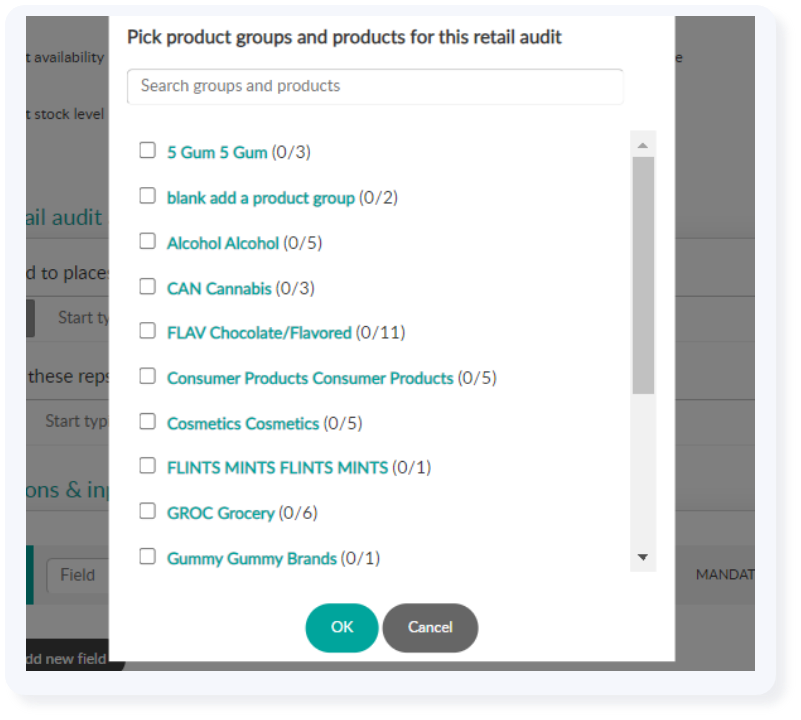
Task: Open Consumer Products Consumer Products link
Action: (x=310, y=378)
